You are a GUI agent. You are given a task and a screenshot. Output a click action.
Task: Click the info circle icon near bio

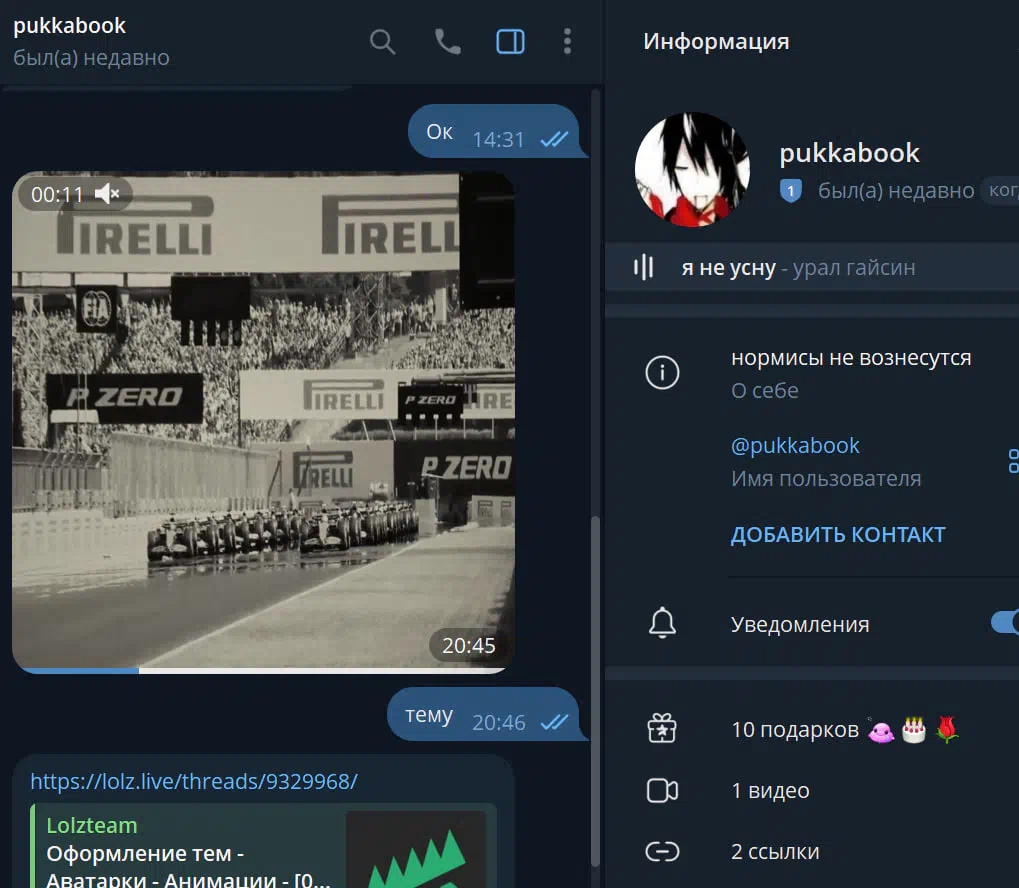point(662,373)
